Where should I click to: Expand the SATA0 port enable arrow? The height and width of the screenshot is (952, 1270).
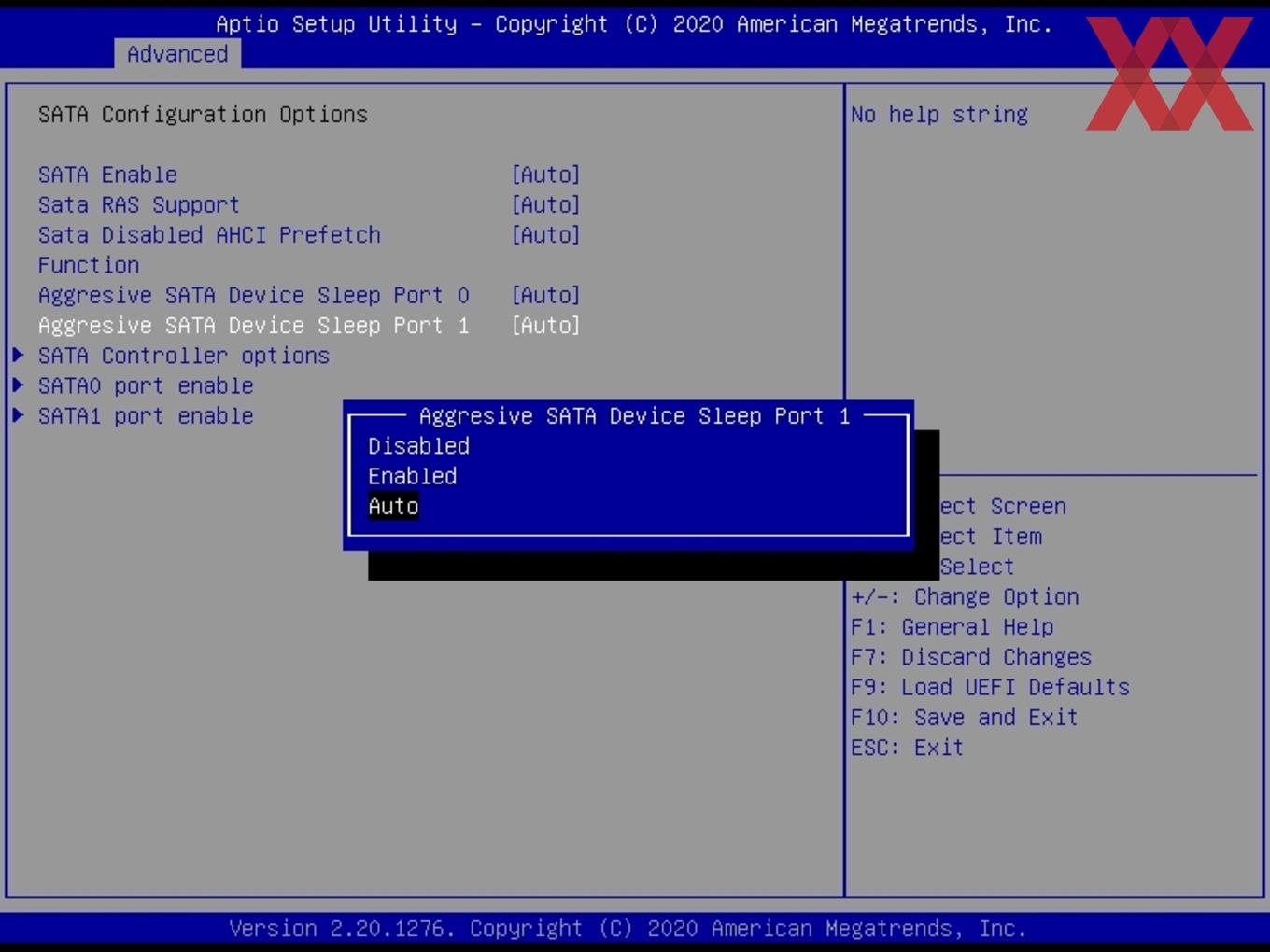(x=18, y=385)
